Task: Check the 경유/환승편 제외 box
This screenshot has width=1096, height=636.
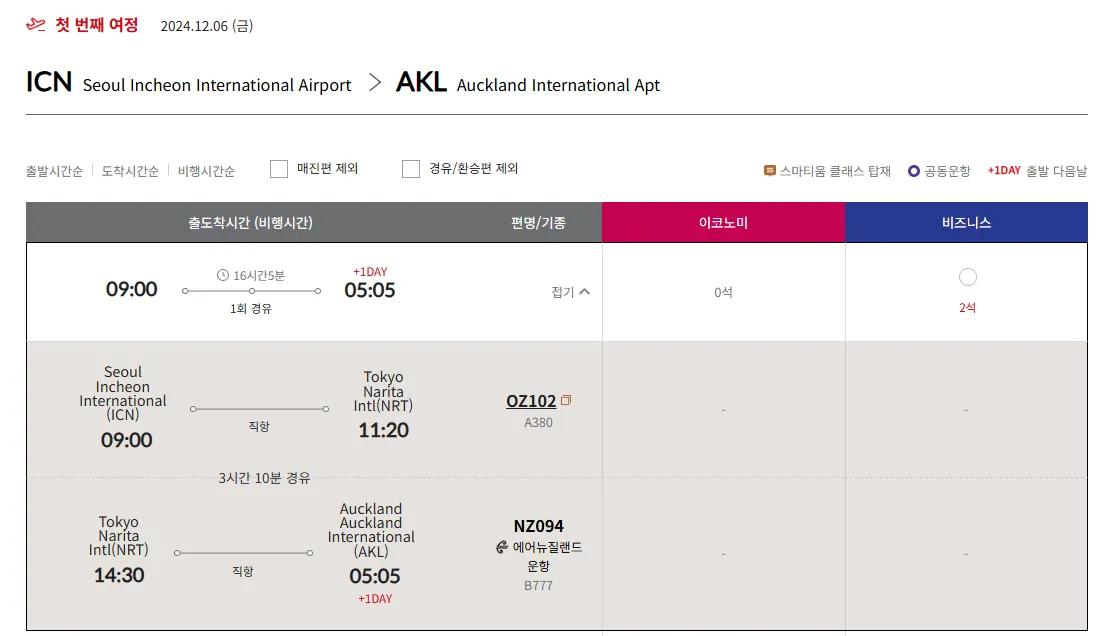Action: (411, 169)
